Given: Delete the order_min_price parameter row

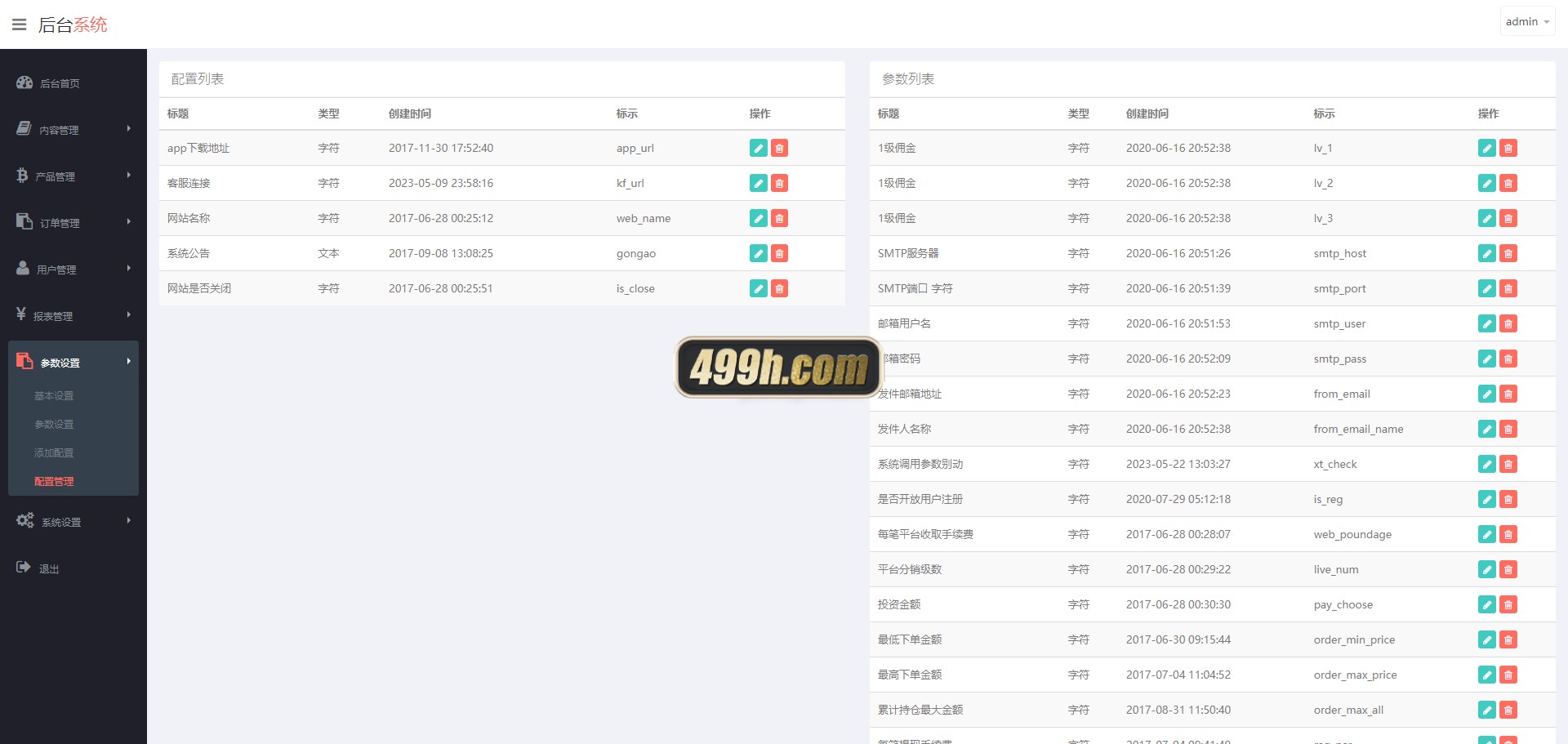Looking at the screenshot, I should point(1508,639).
